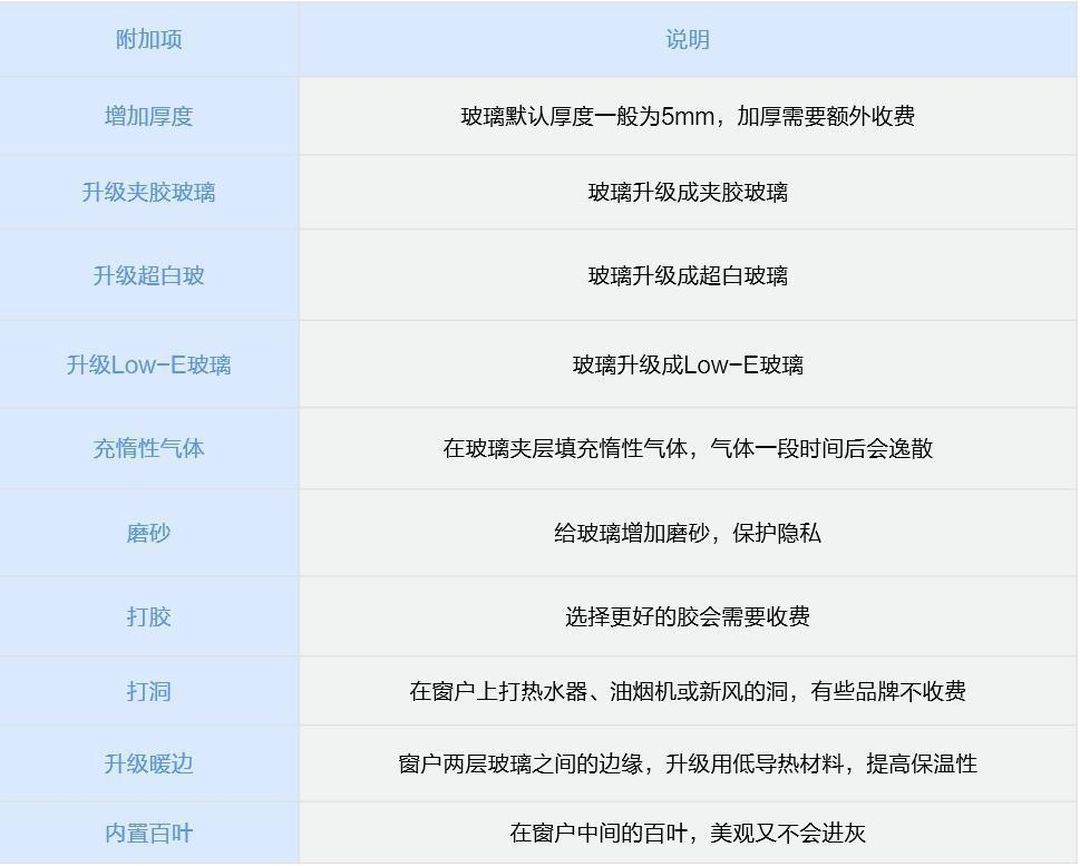Image resolution: width=1080 pixels, height=866 pixels.
Task: Click the 选择更好的胶会需要收费 description
Action: [x=687, y=616]
